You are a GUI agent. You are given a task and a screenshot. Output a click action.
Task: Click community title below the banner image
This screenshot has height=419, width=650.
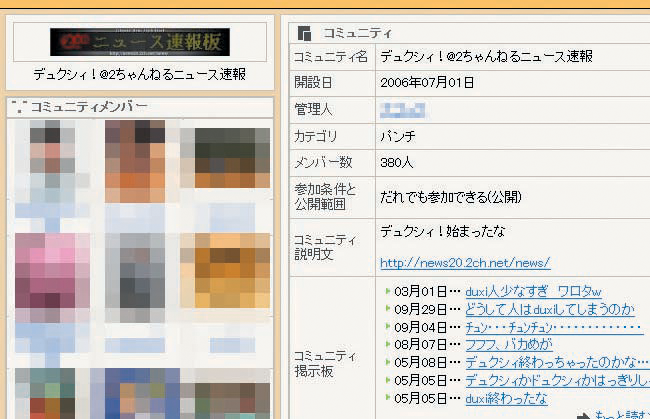tap(140, 75)
